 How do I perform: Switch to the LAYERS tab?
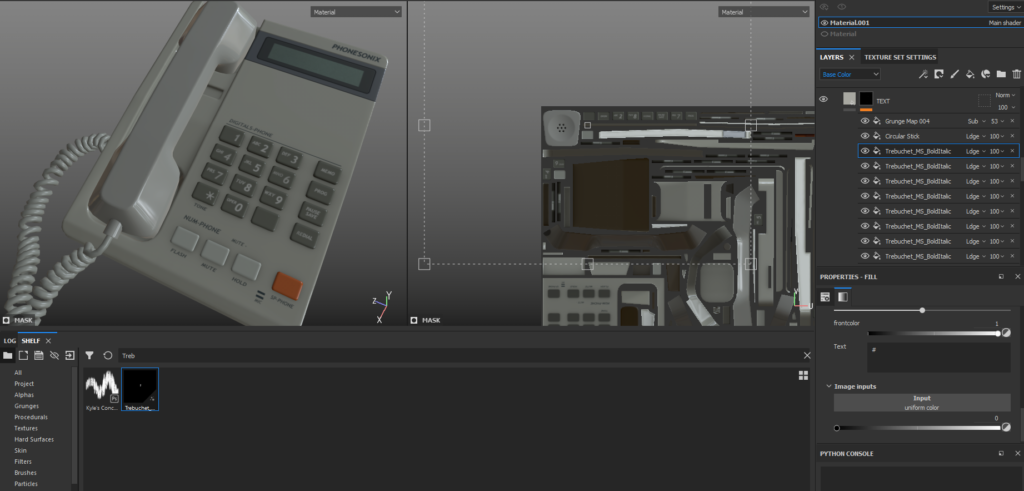[x=832, y=57]
